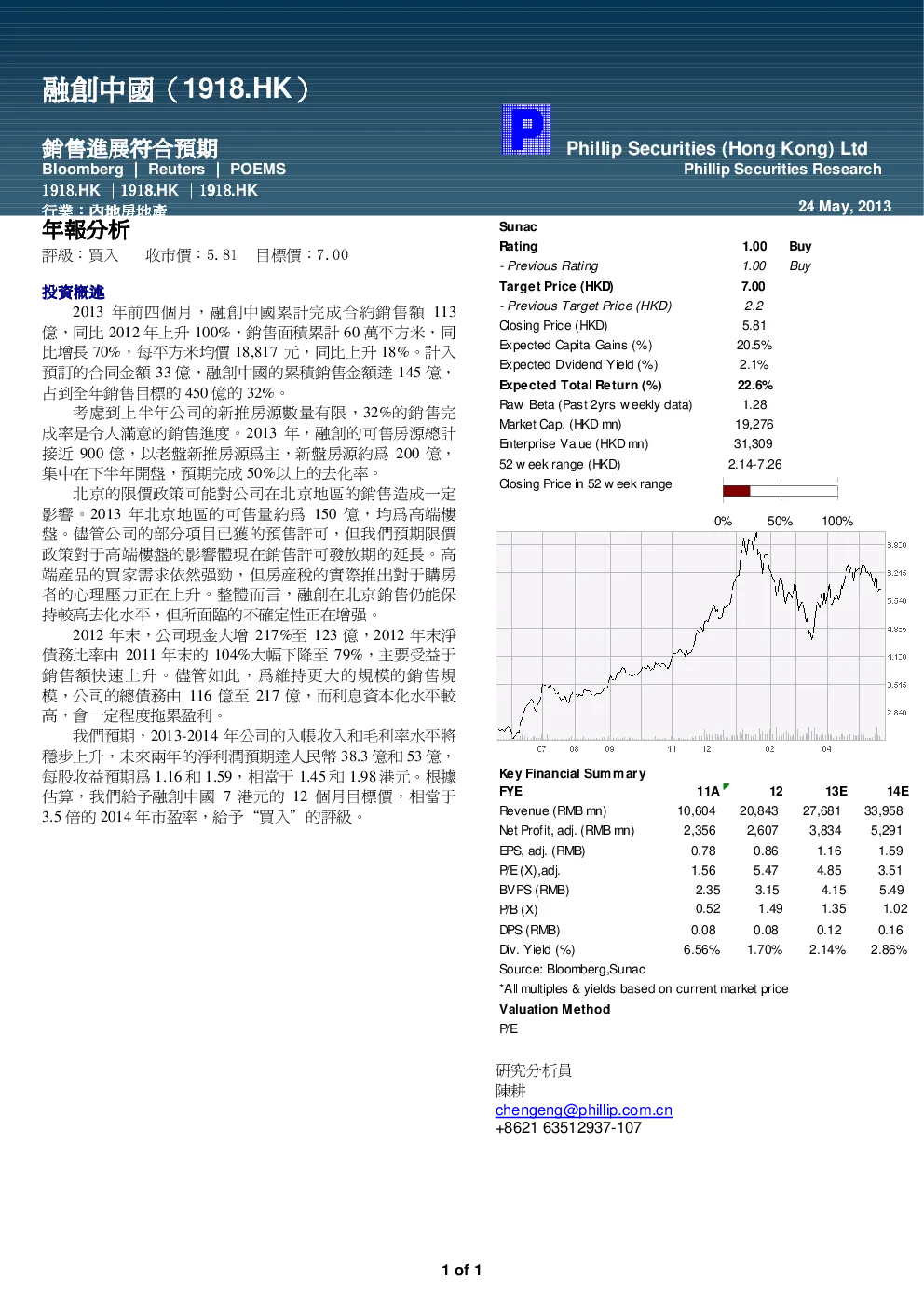This screenshot has width=924, height=1307.
Task: Click the 12 P/B value 1.49
Action: pyautogui.click(x=770, y=909)
